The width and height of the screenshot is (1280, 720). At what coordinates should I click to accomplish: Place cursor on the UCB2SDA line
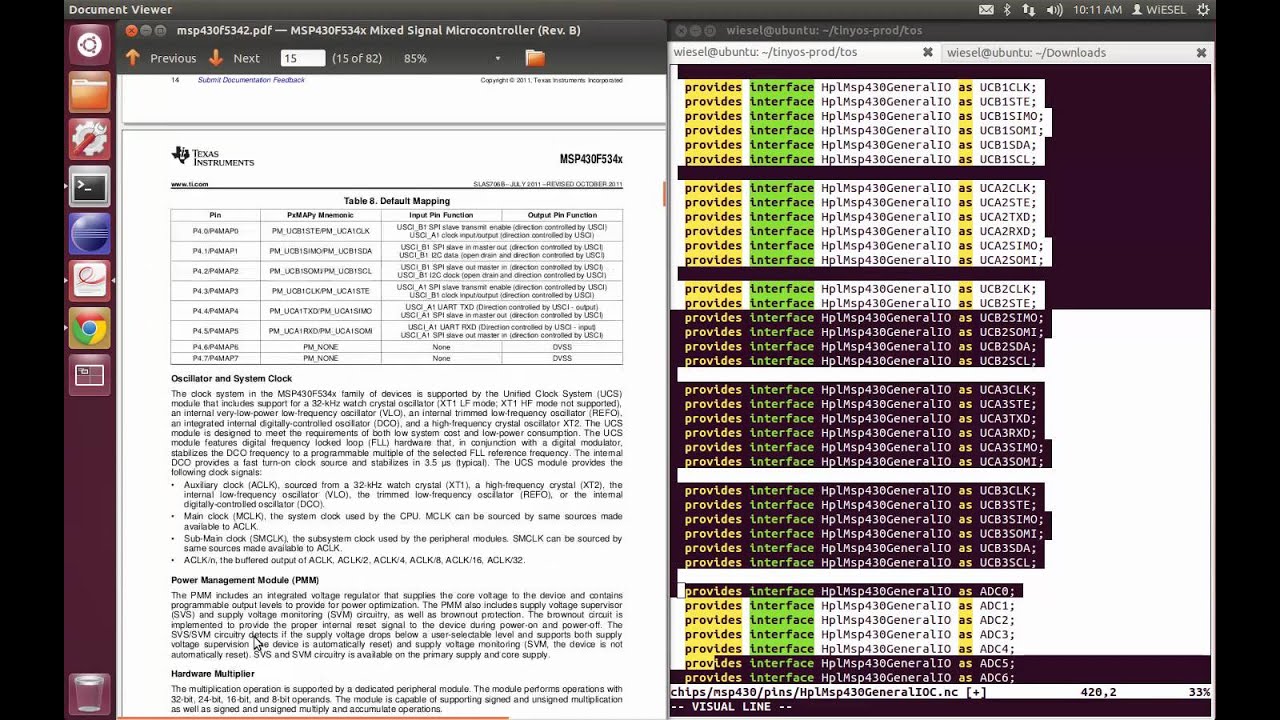tap(861, 347)
